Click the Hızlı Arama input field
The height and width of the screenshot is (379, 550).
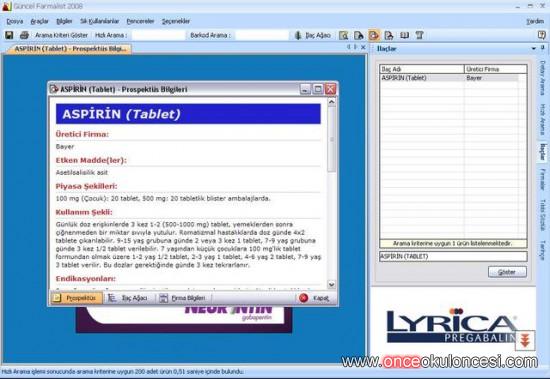click(x=158, y=35)
